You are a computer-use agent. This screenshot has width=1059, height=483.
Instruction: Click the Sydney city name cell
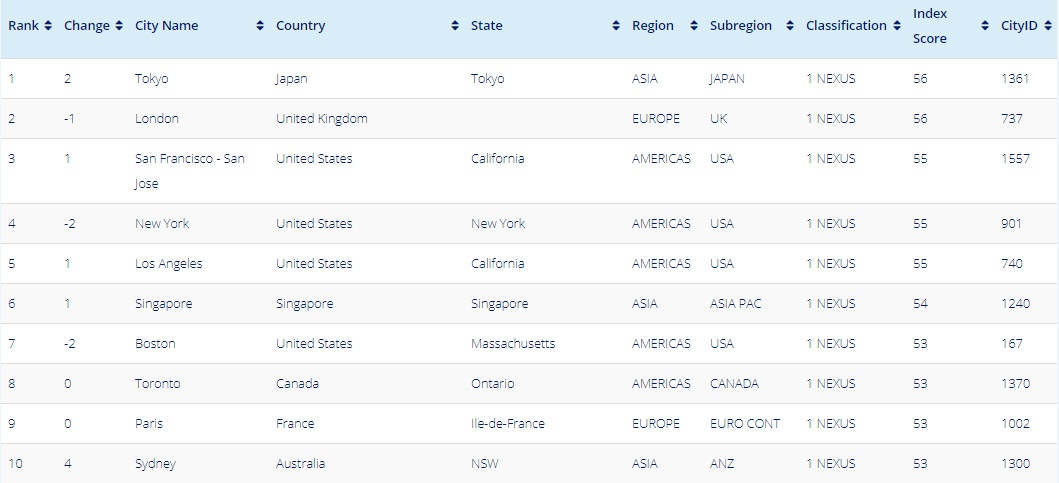pos(155,463)
